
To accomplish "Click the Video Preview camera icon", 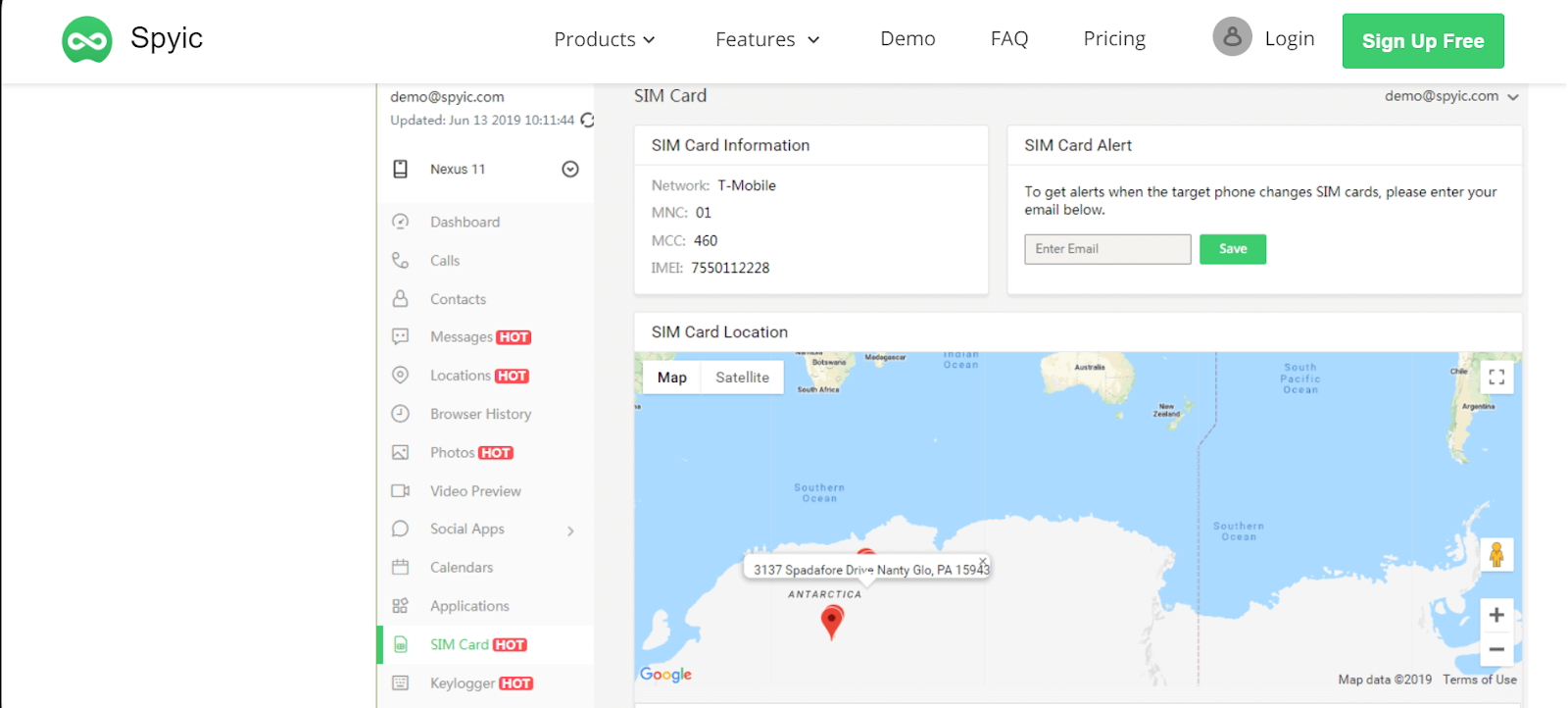I will tap(400, 490).
